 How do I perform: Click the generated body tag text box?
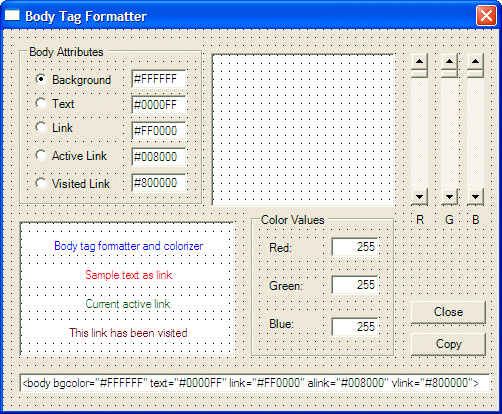255,383
